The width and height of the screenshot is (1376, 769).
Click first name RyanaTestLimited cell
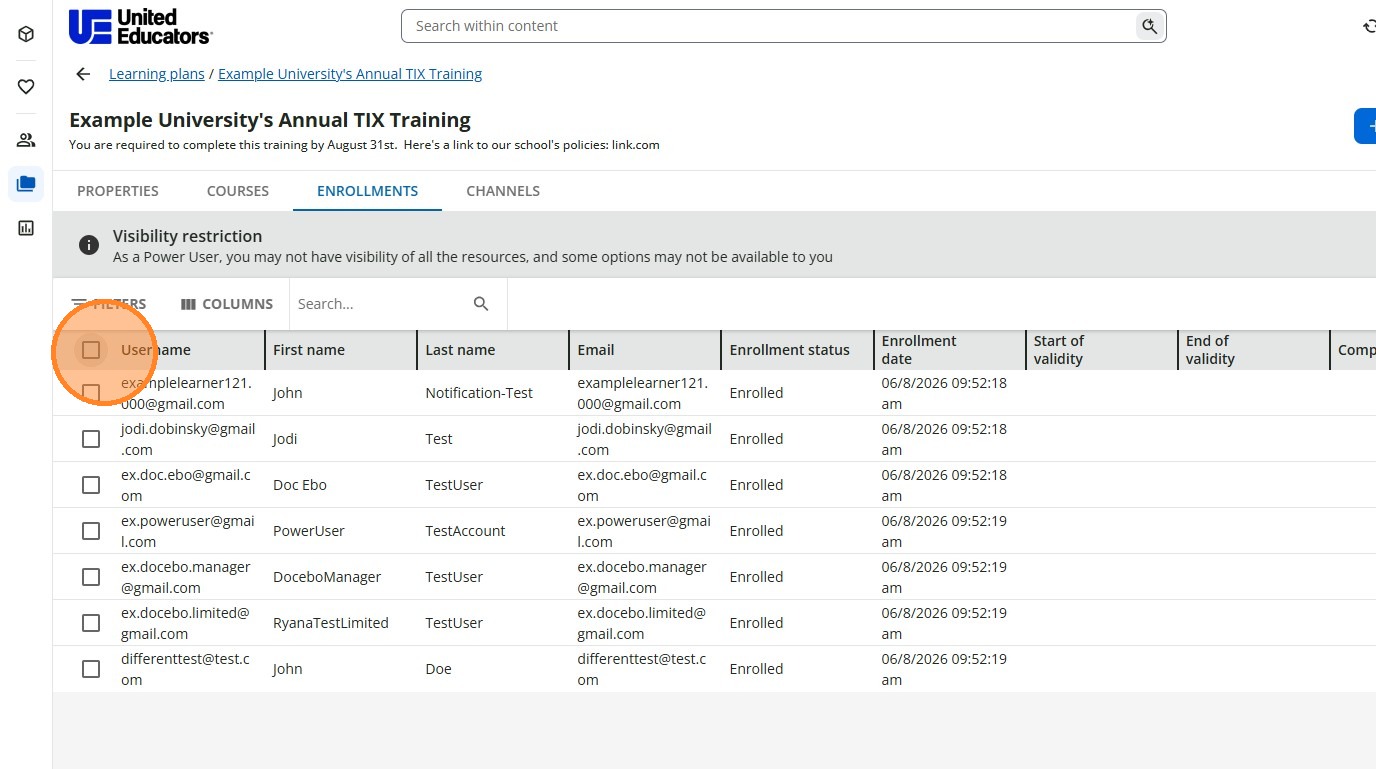(x=331, y=623)
